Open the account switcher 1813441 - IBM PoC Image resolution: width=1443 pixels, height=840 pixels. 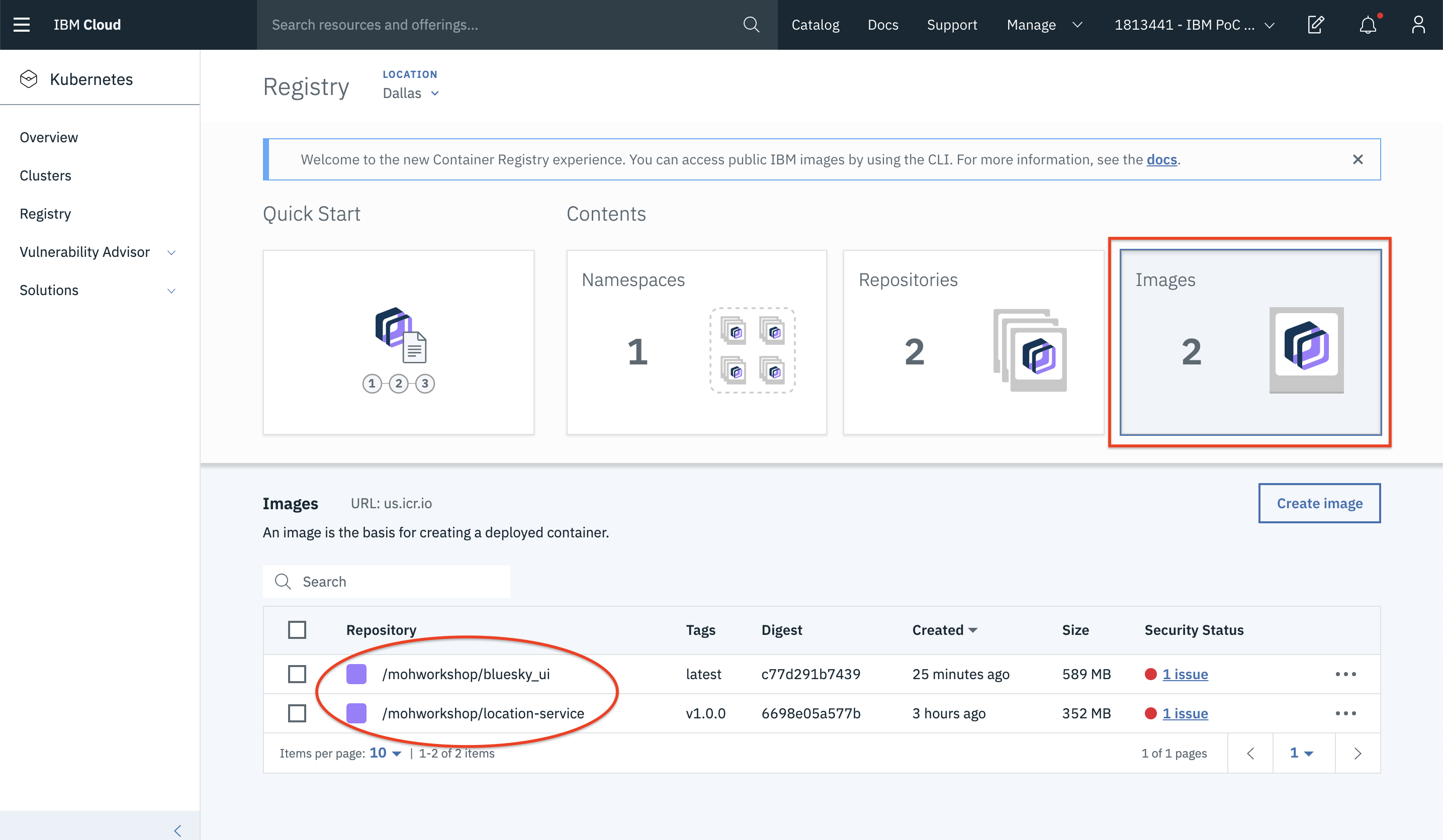(x=1195, y=25)
